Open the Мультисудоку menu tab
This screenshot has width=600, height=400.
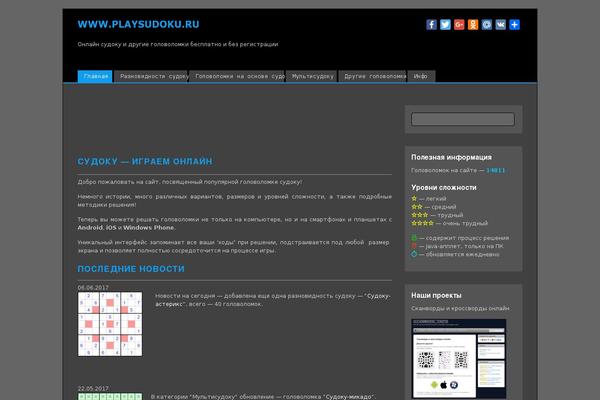312,76
